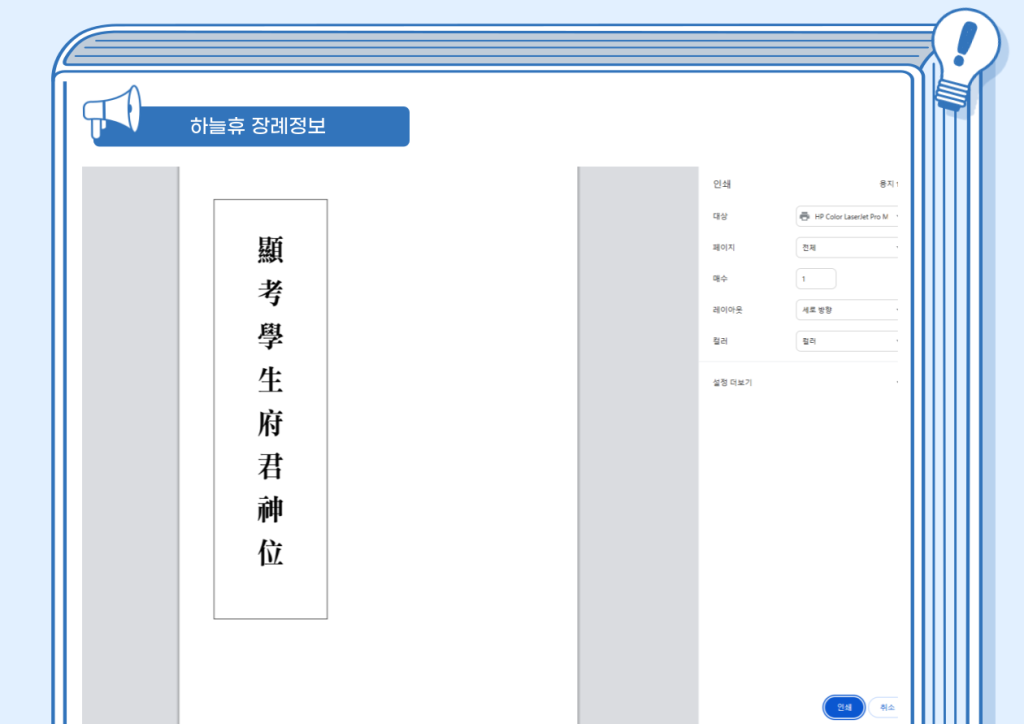Click the lightbulb exclamation icon

click(x=965, y=55)
